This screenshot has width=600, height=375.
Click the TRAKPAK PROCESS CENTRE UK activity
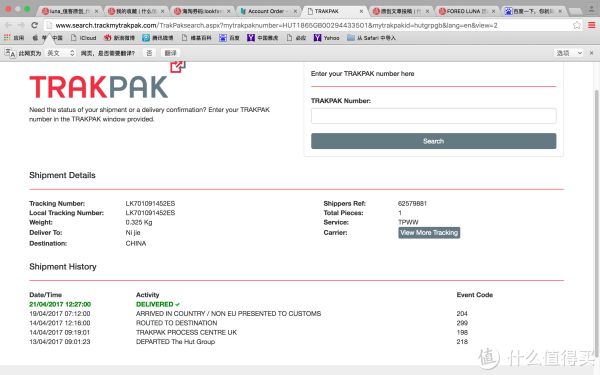(186, 333)
